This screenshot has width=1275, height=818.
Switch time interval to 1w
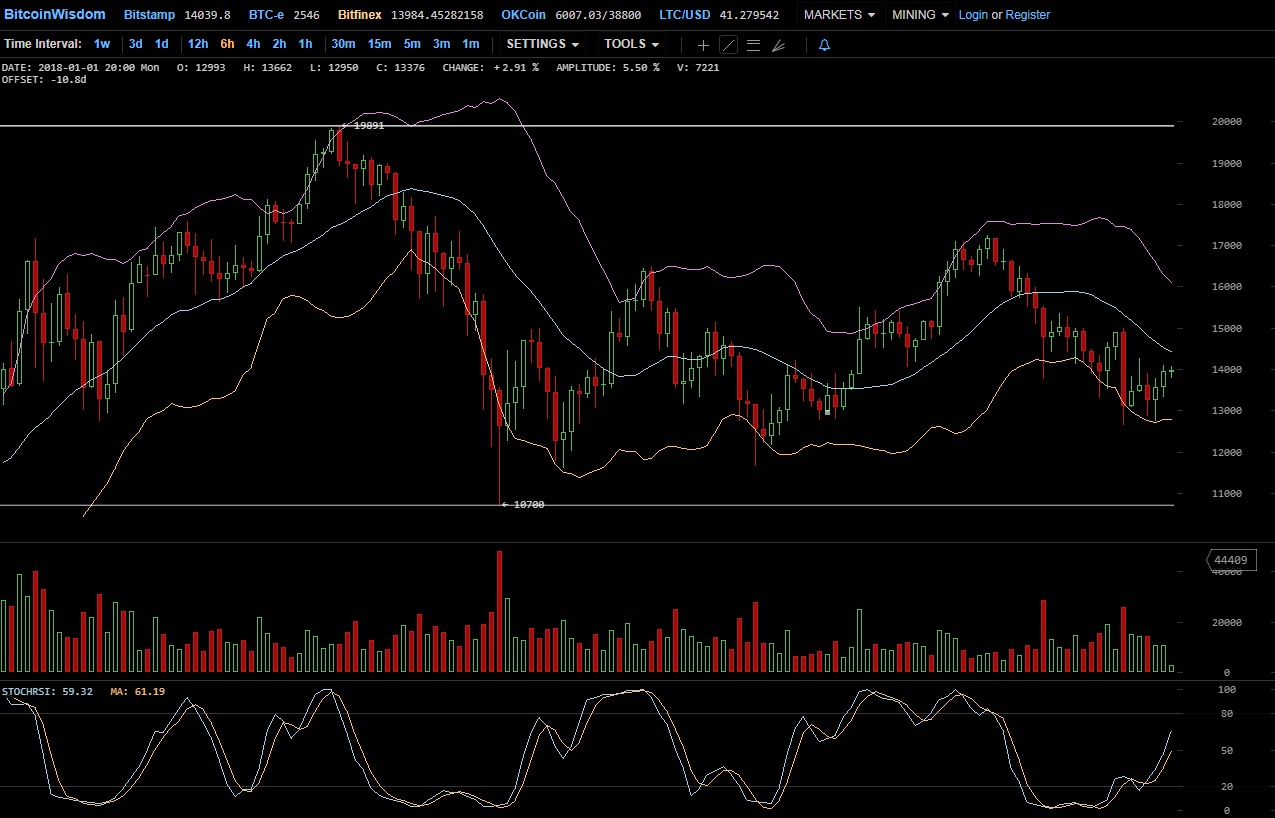102,44
